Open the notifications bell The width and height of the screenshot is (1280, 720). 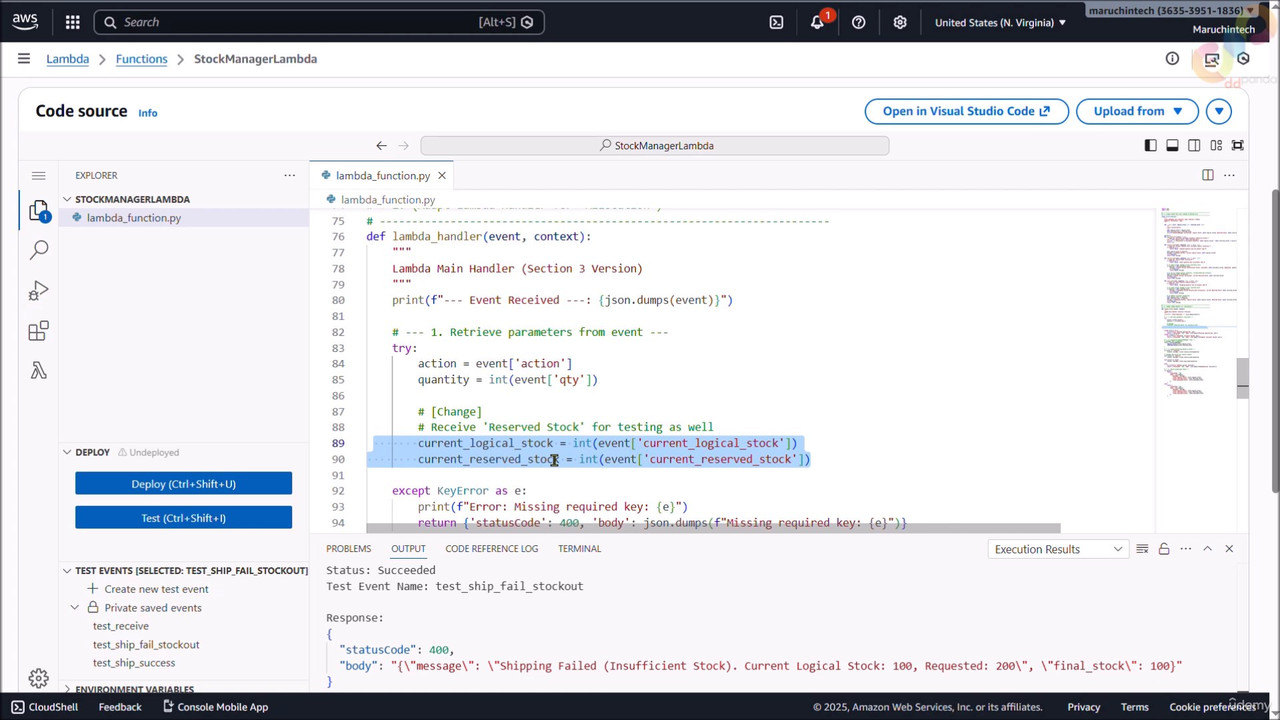coord(817,22)
